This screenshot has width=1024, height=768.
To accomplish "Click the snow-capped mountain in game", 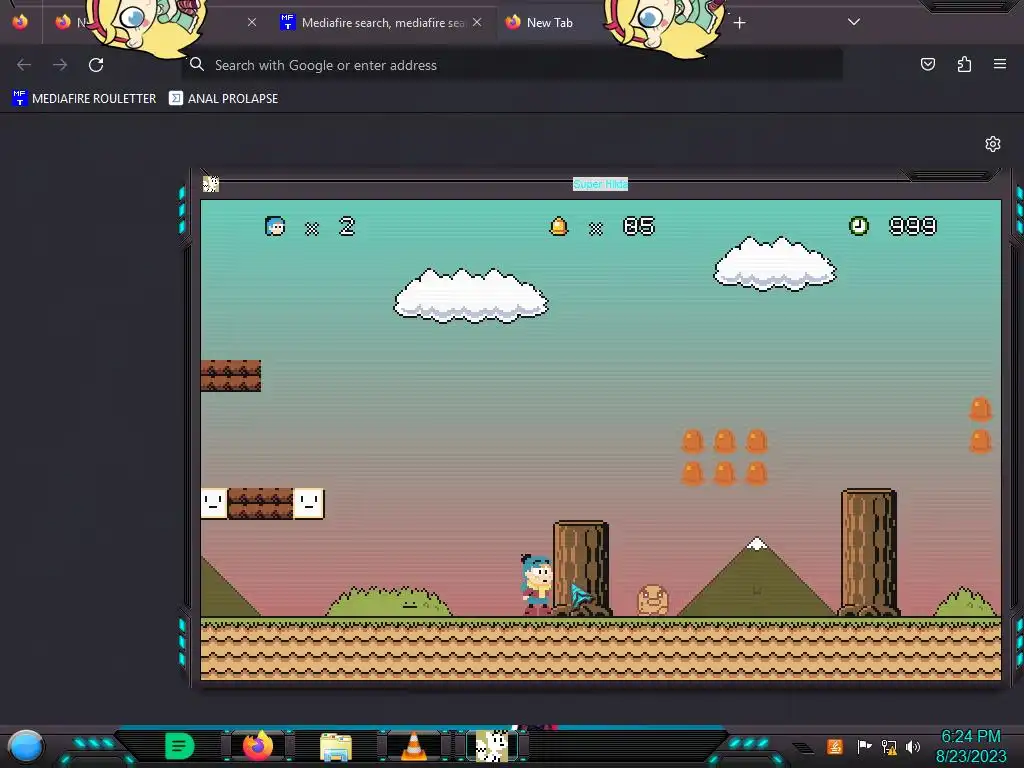I will [x=756, y=577].
